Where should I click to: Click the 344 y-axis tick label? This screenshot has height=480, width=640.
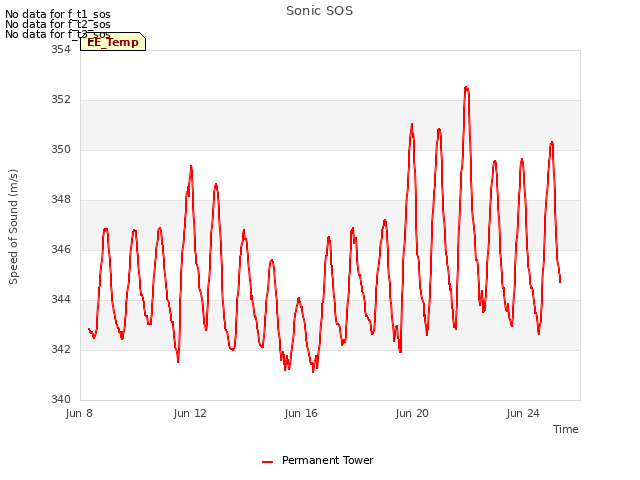tap(61, 300)
